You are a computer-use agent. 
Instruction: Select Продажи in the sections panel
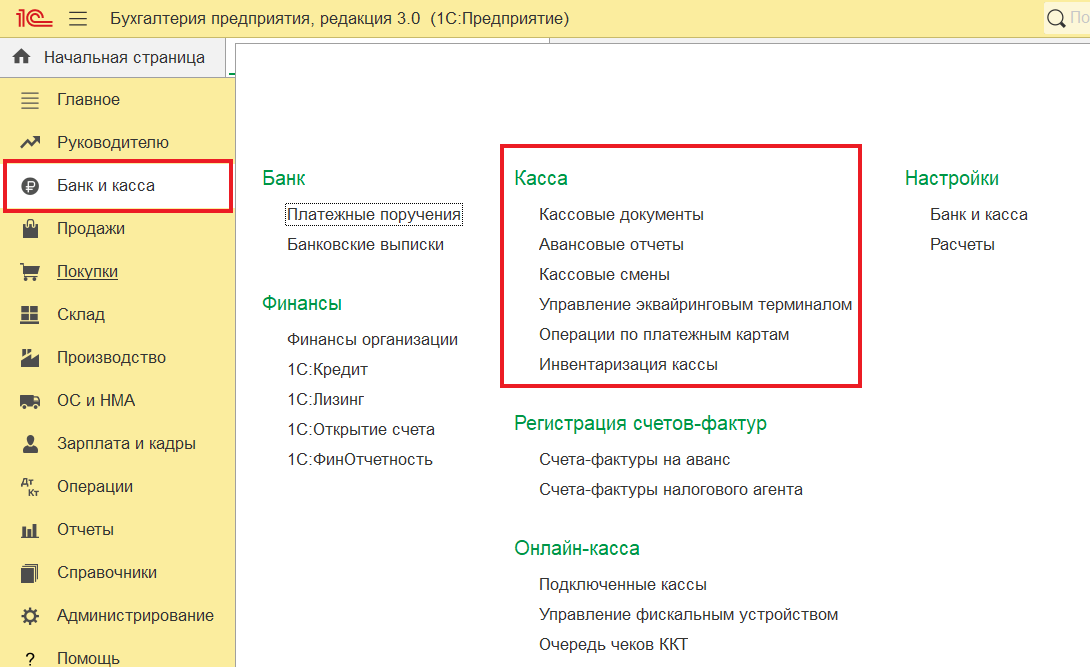91,229
